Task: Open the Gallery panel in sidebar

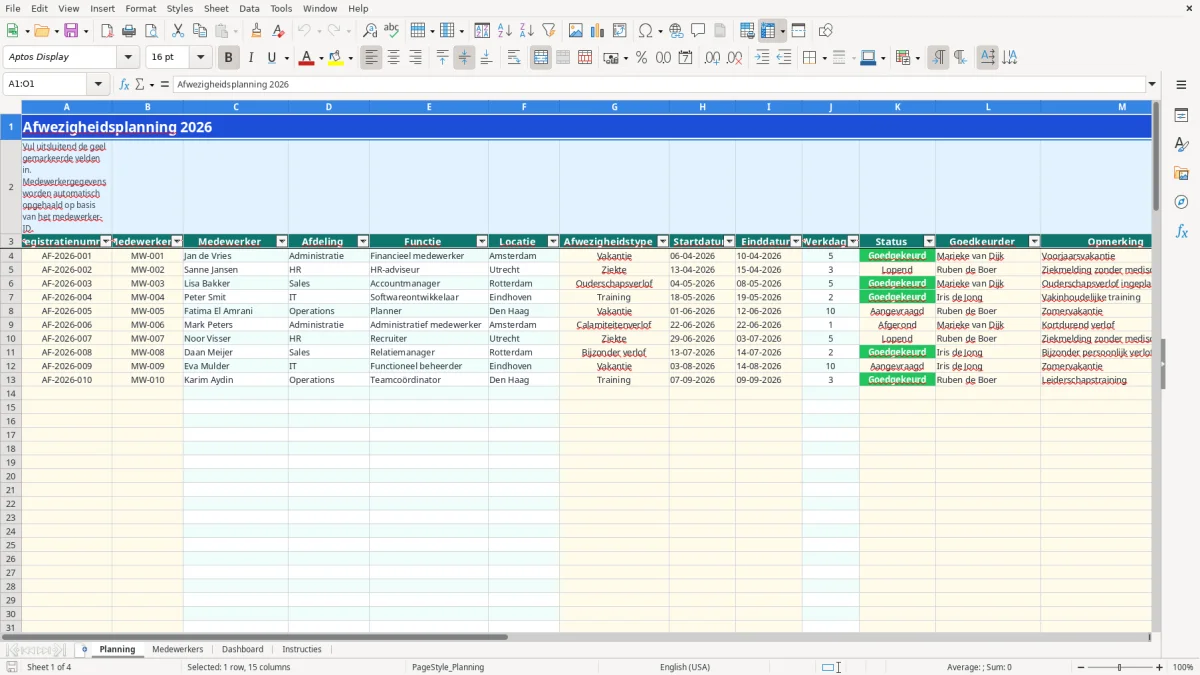Action: [1181, 174]
